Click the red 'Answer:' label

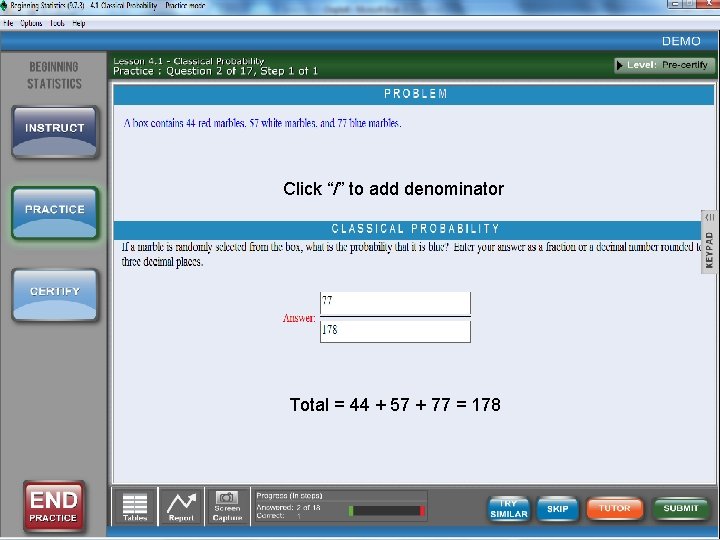coord(299,318)
